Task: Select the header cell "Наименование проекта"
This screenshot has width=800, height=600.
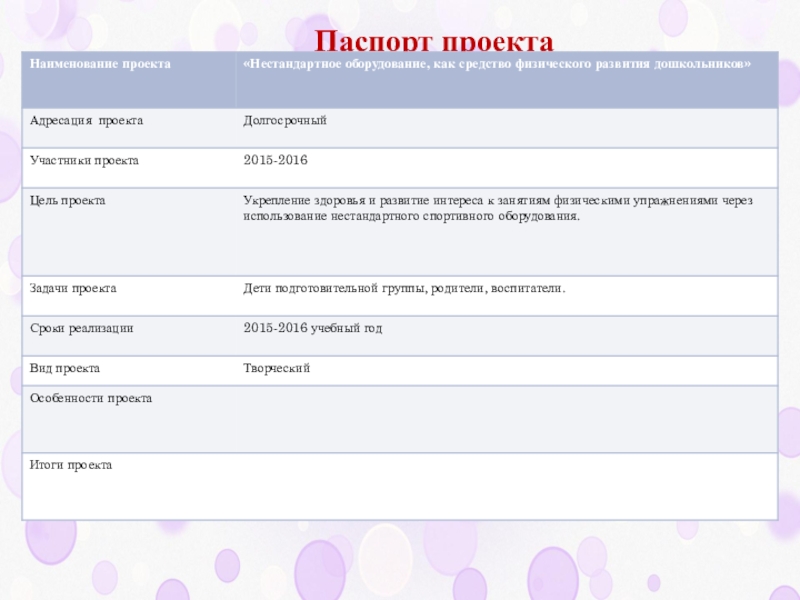Action: (129, 80)
